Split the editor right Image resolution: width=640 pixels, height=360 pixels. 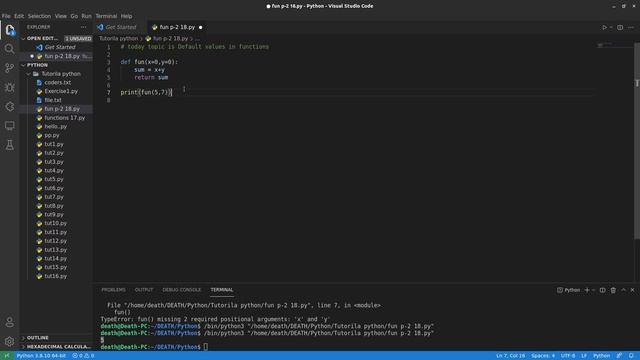pyautogui.click(x=620, y=27)
